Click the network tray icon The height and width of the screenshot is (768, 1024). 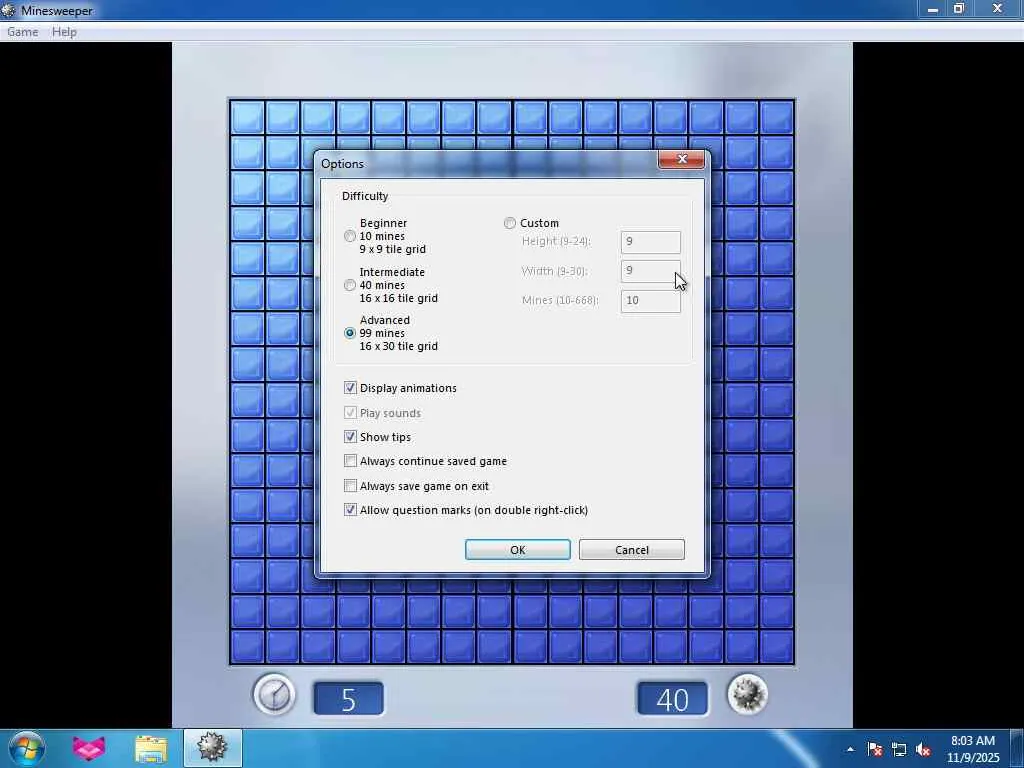click(x=899, y=750)
